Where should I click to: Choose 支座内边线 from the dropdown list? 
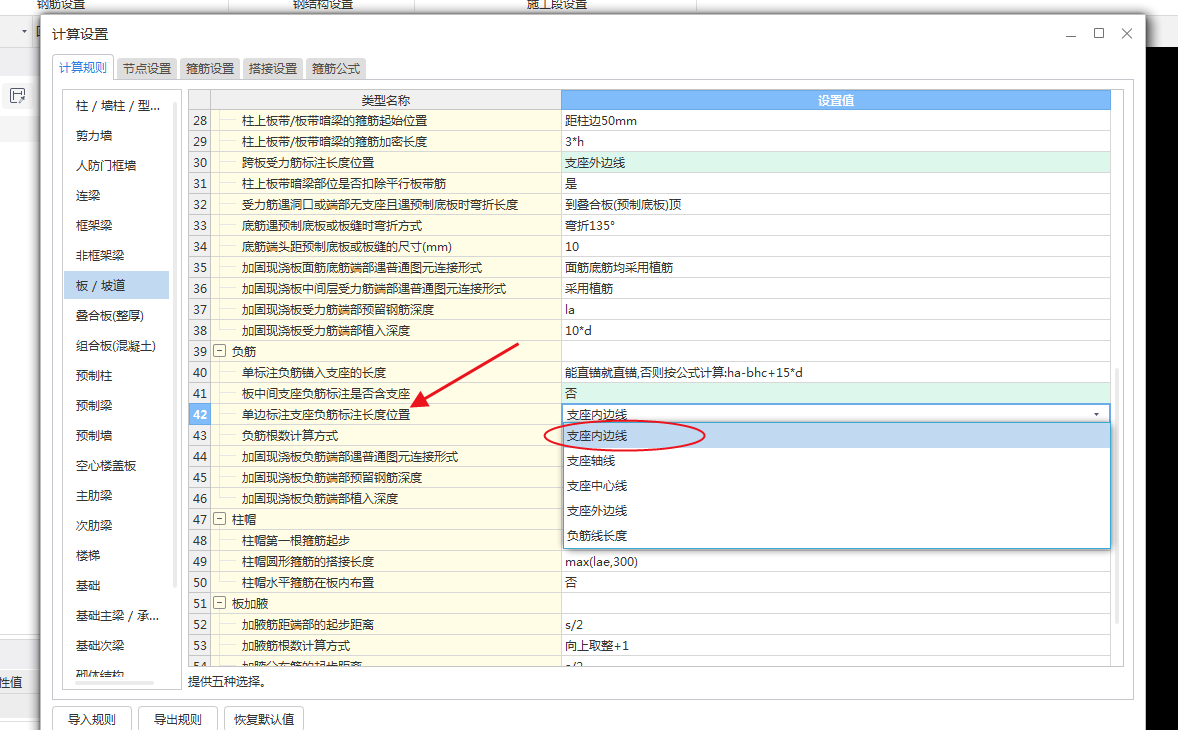pos(836,436)
